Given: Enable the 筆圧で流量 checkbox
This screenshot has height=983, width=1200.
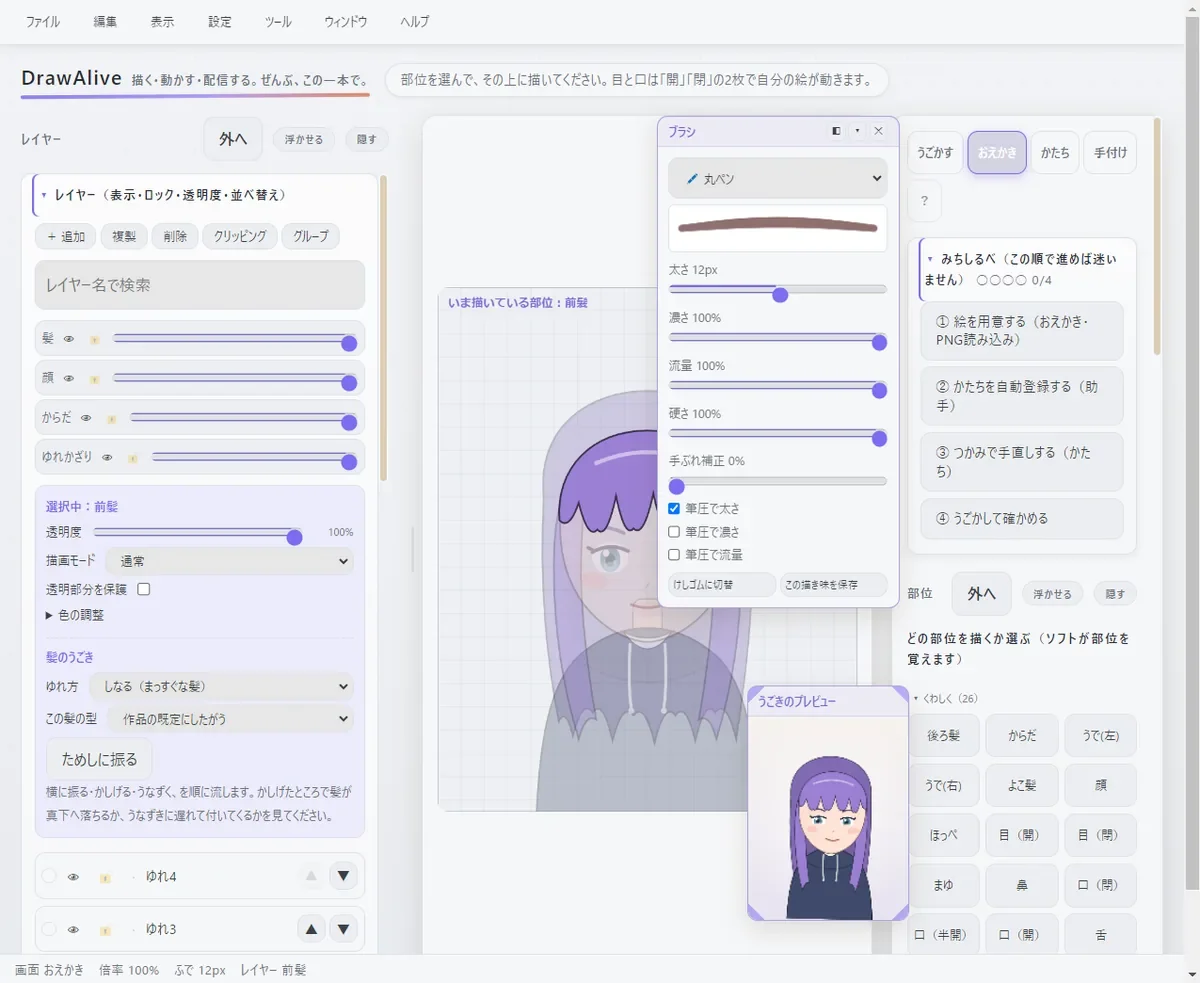Looking at the screenshot, I should tap(674, 554).
